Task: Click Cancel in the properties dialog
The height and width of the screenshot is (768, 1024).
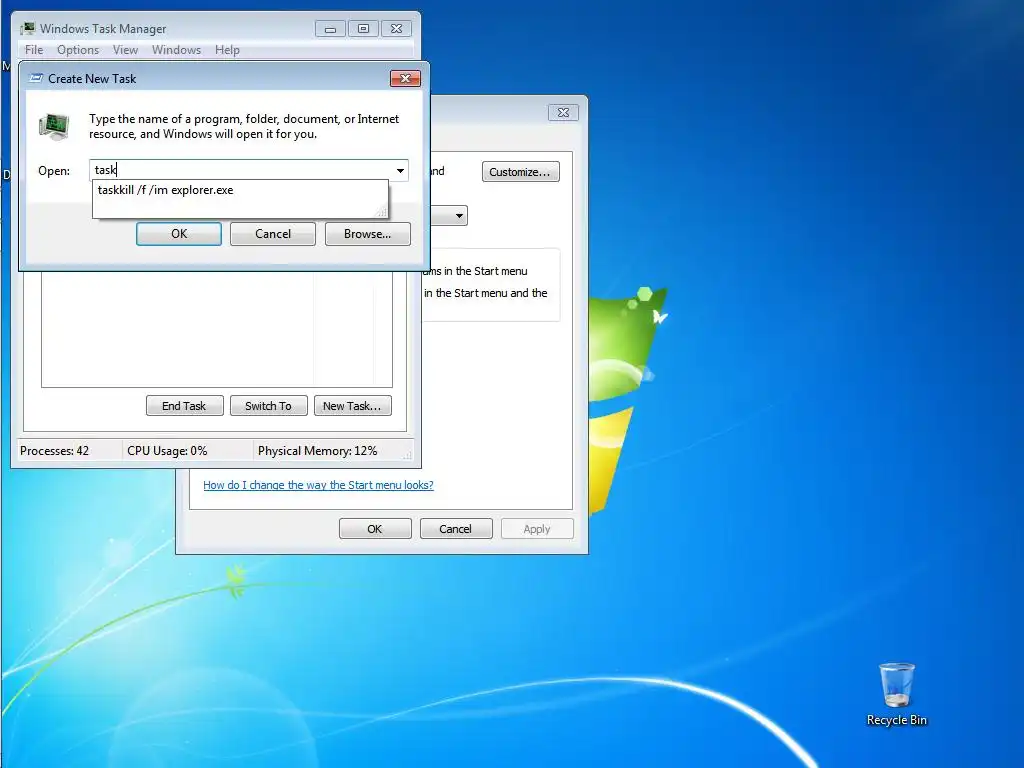Action: click(x=455, y=529)
